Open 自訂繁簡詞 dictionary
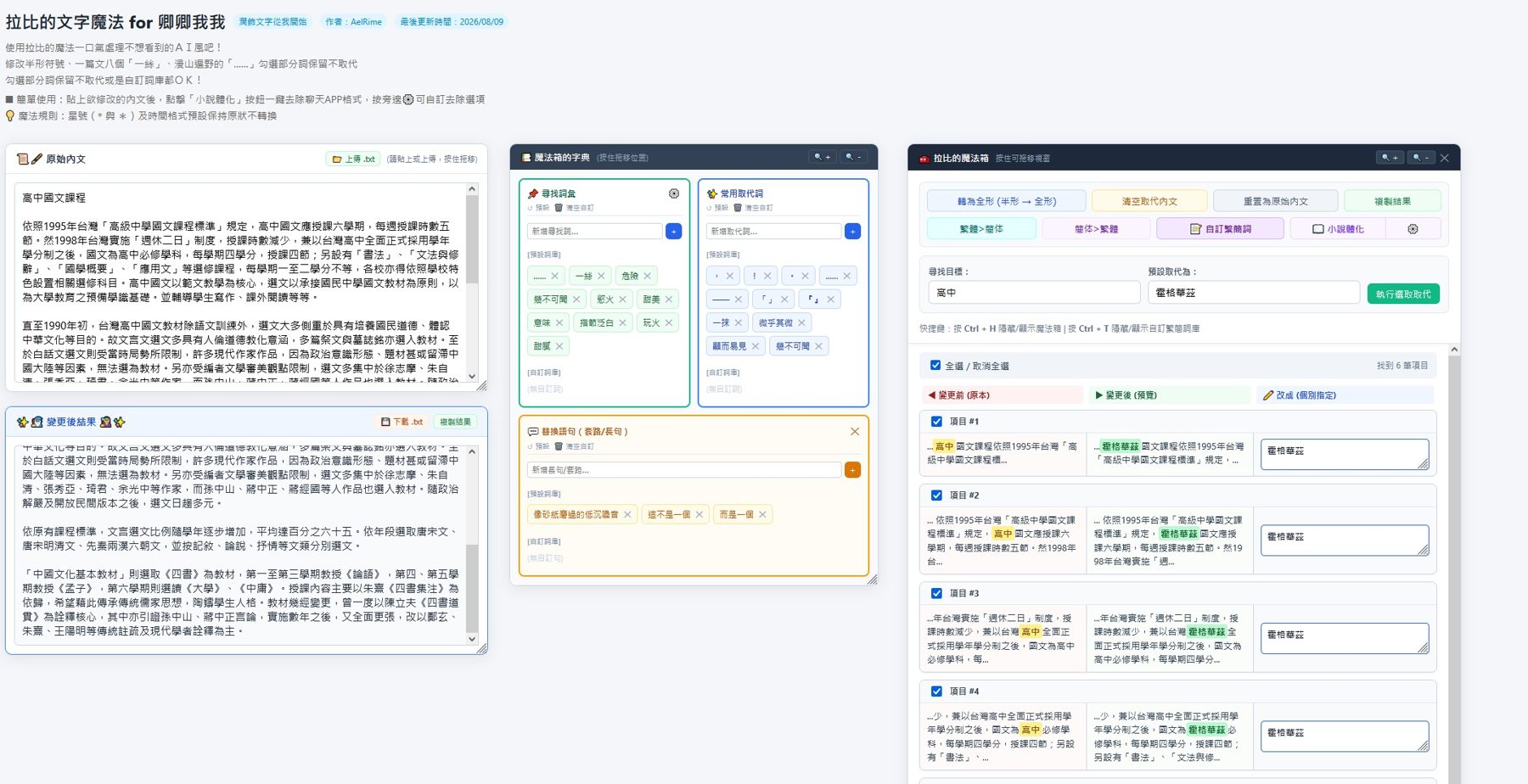Screen dimensions: 1528x784 point(1220,229)
